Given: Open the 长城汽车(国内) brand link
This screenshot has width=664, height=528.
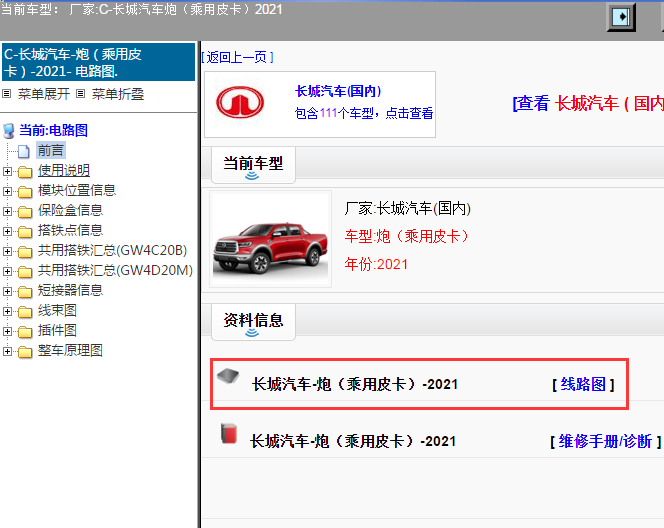Looking at the screenshot, I should 338,91.
